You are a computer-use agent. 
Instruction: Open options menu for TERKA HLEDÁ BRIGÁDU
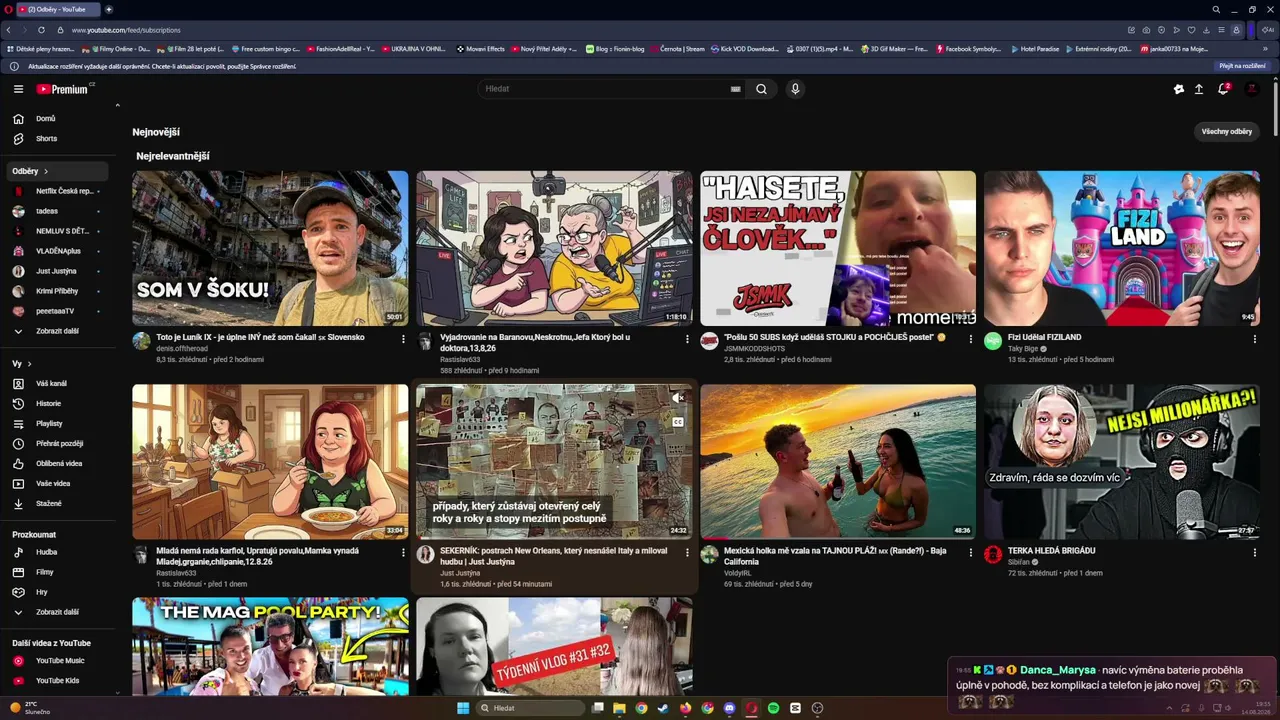click(1254, 552)
